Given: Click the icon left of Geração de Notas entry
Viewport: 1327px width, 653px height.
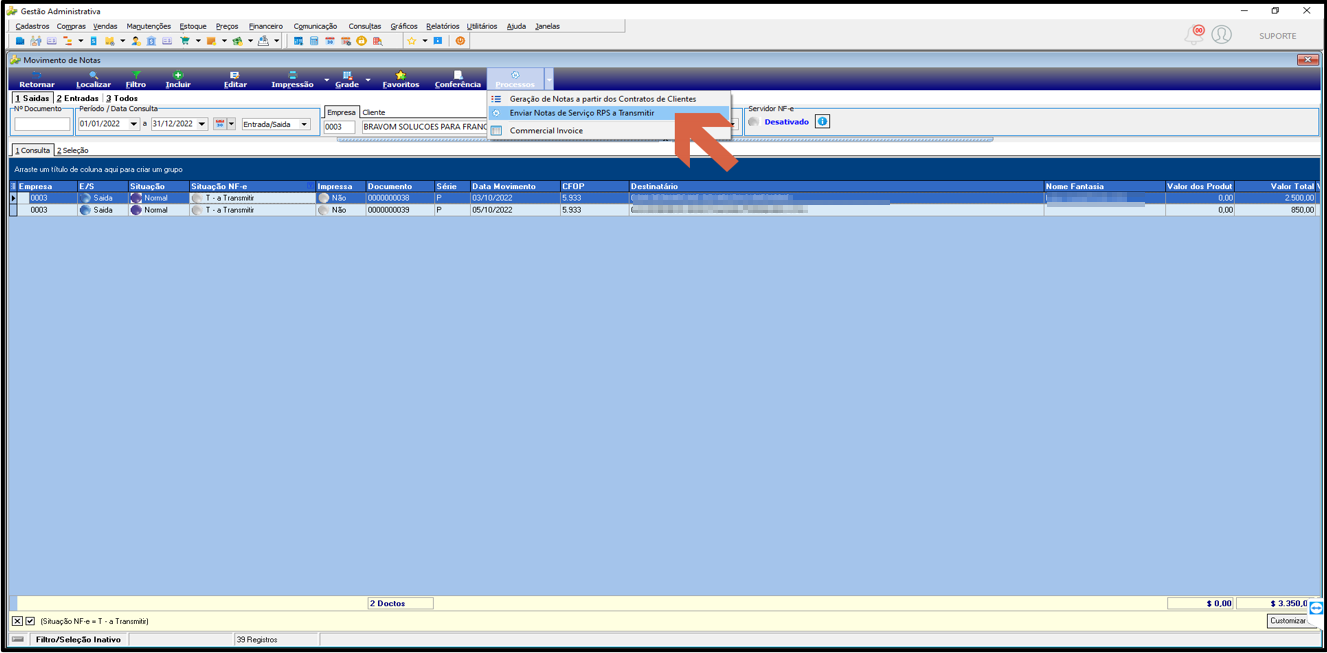Looking at the screenshot, I should tap(496, 99).
